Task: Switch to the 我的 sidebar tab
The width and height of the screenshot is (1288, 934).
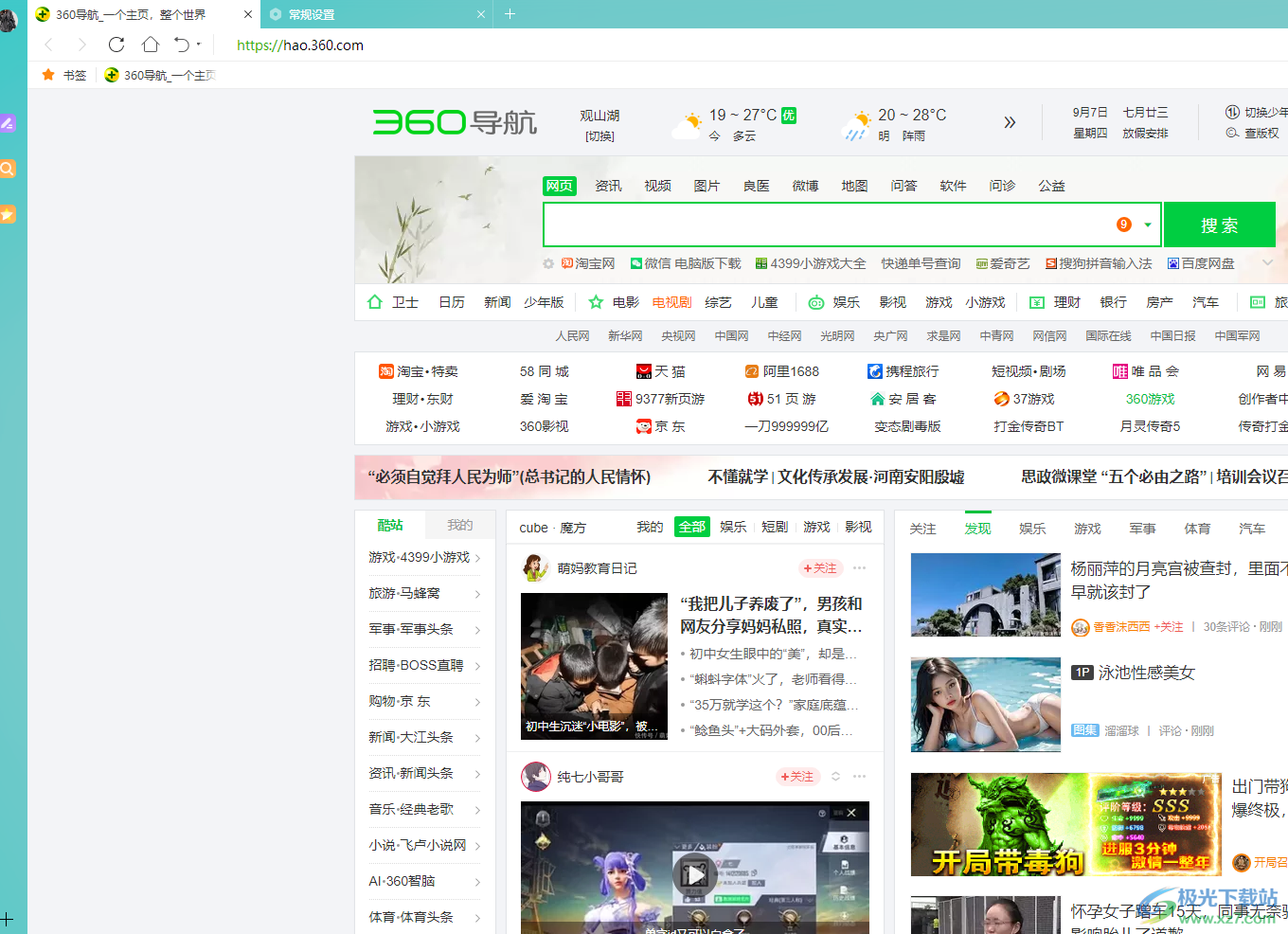Action: pyautogui.click(x=459, y=525)
